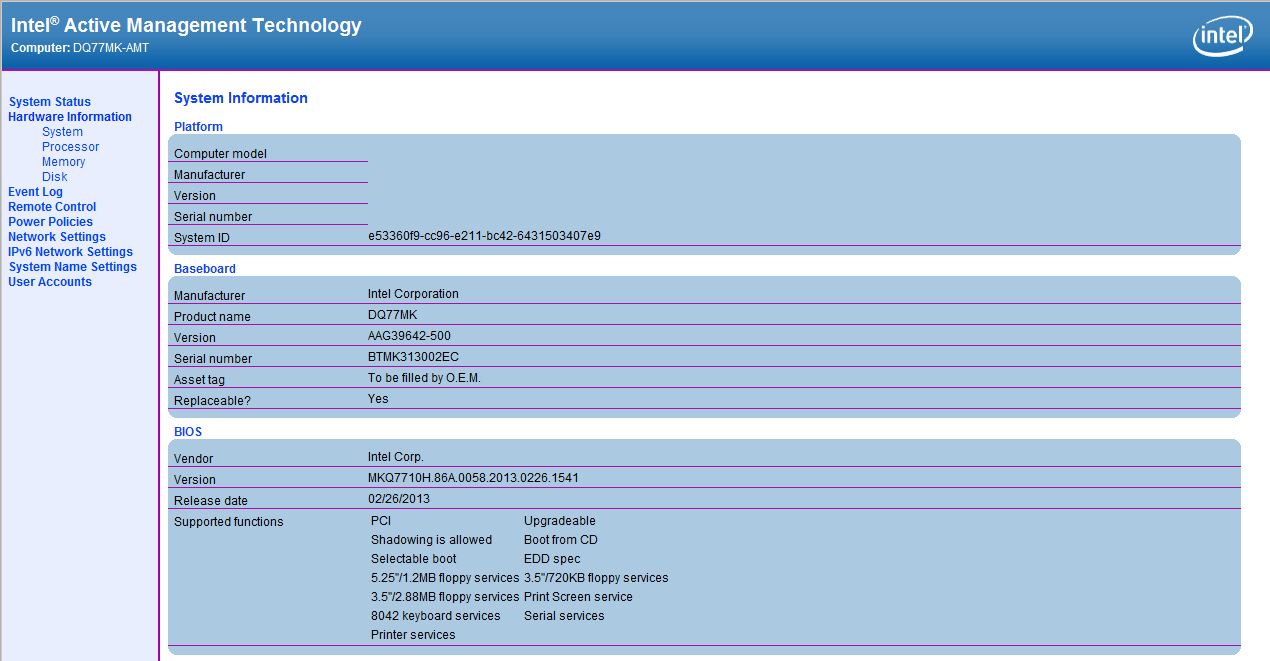Click the BIOS section heading

tap(188, 432)
